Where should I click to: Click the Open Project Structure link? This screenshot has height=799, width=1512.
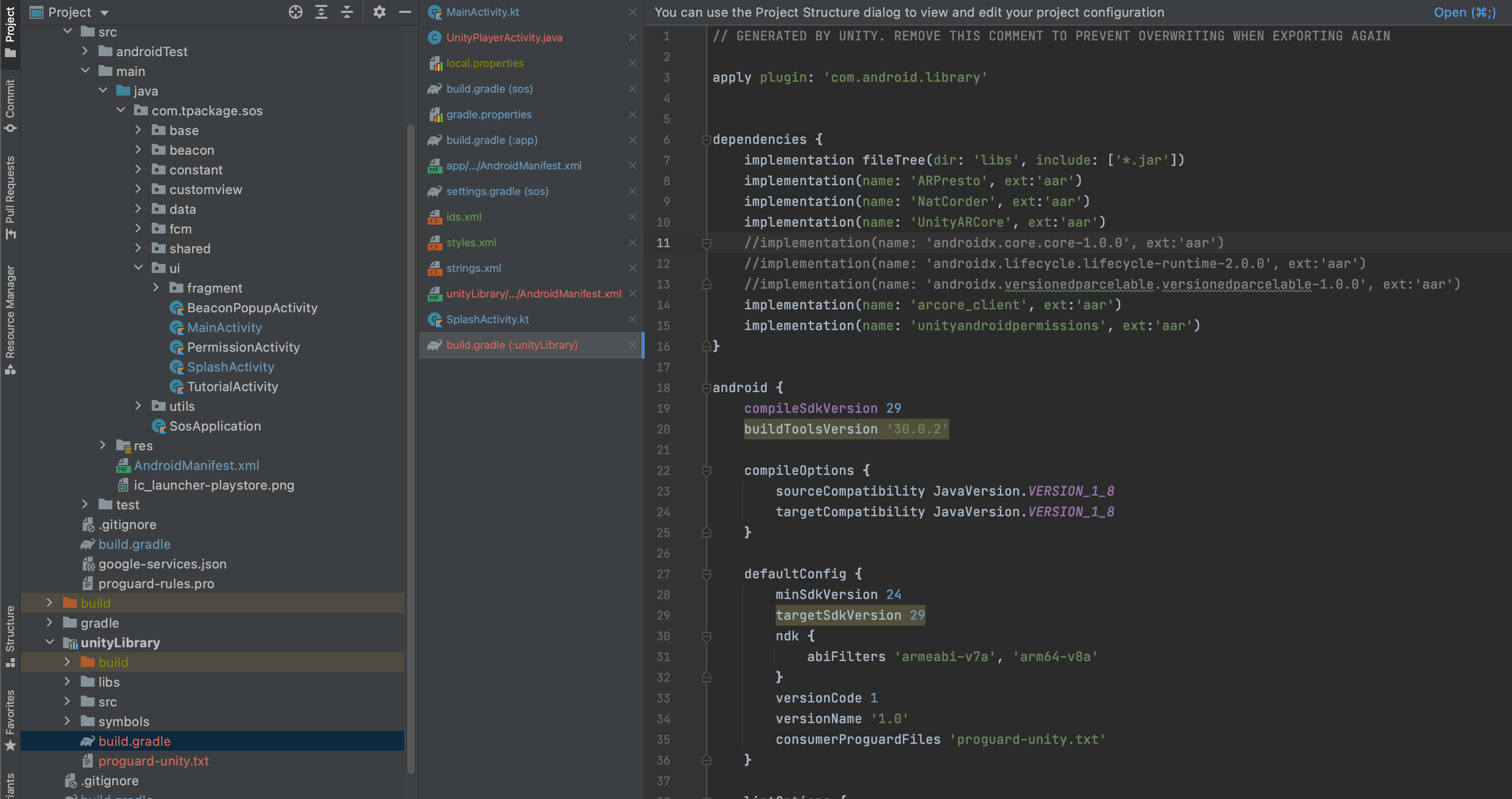(x=1464, y=12)
